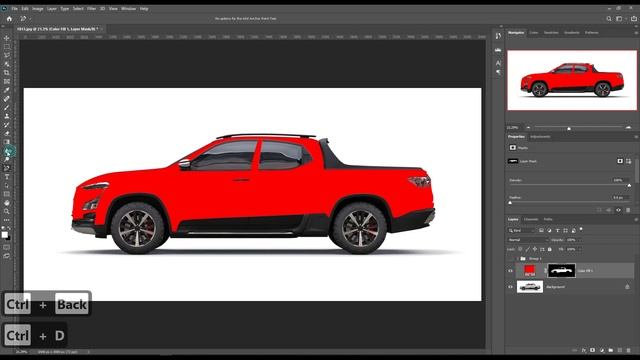Hide the Color Fill 1 layer

tap(510, 271)
